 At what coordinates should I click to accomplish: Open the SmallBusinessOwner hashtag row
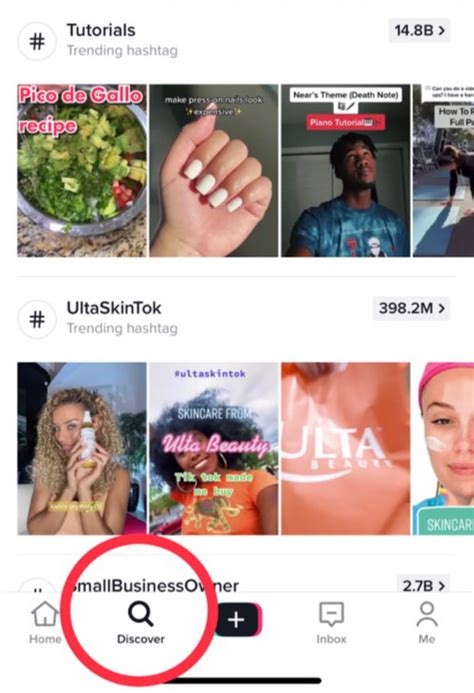(233, 584)
